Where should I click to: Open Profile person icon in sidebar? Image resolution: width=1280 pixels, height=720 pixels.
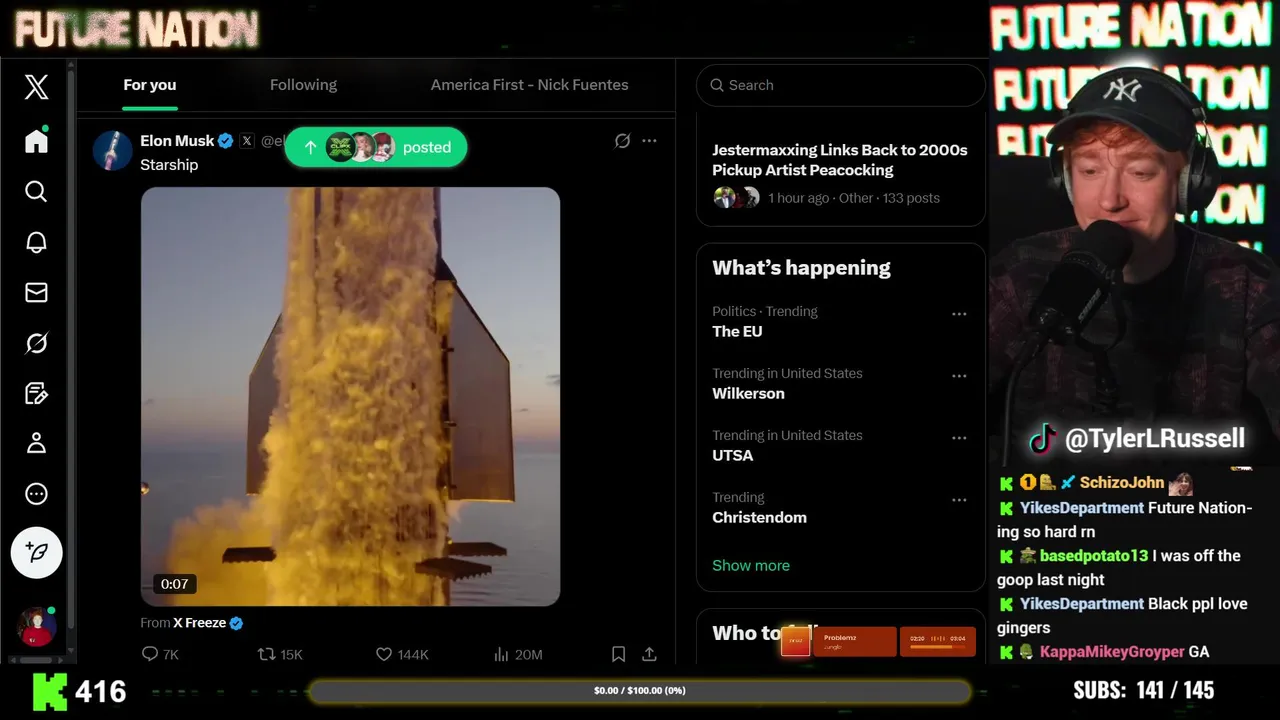point(36,443)
